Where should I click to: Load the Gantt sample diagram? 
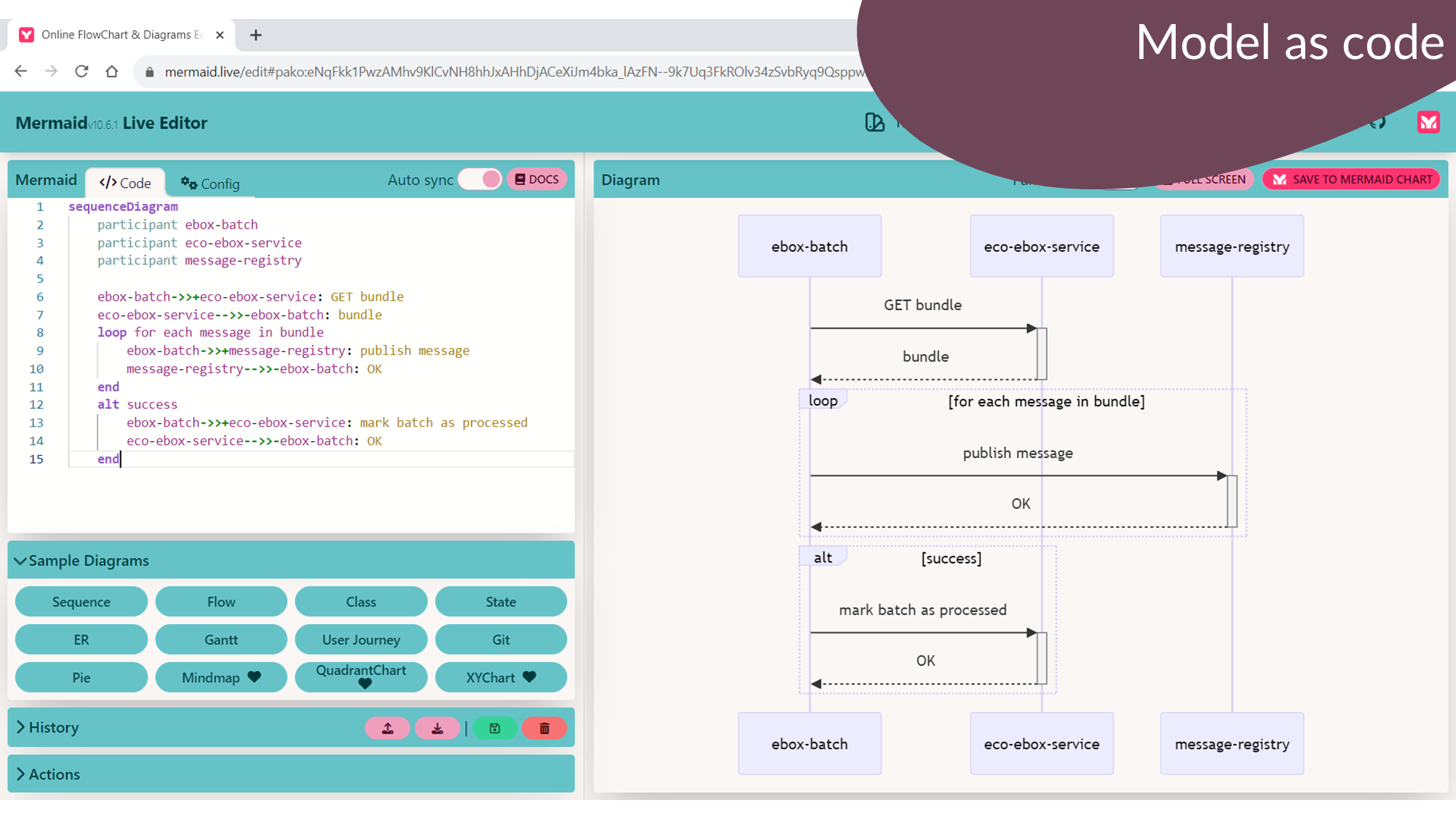(221, 640)
